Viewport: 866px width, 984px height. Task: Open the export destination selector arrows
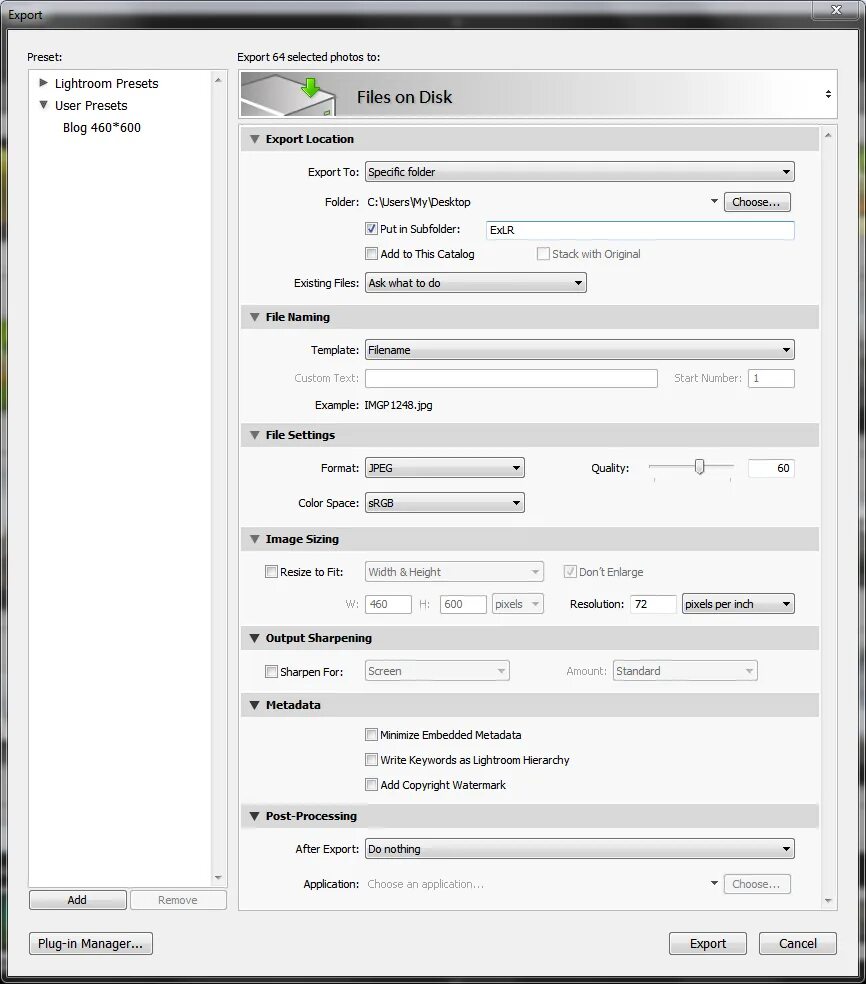[828, 94]
